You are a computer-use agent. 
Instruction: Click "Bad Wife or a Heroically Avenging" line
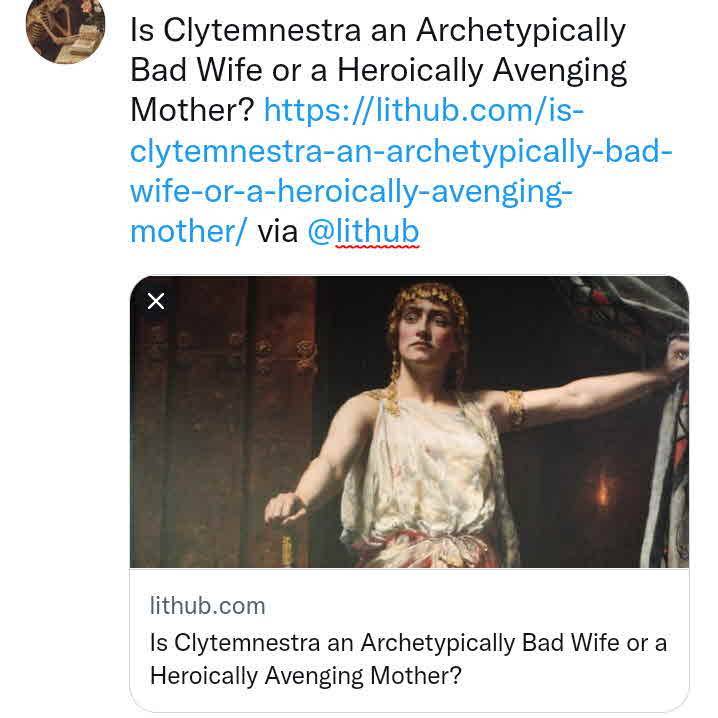pyautogui.click(x=378, y=71)
